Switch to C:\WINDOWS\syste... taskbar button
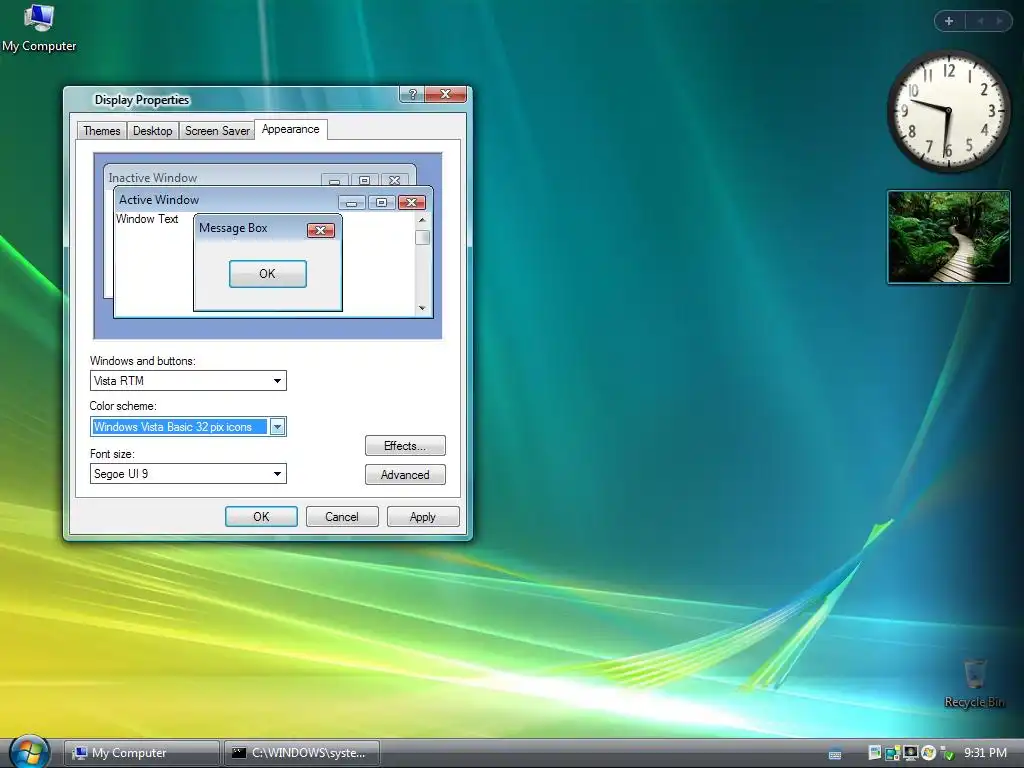Viewport: 1024px width, 768px height. tap(302, 753)
